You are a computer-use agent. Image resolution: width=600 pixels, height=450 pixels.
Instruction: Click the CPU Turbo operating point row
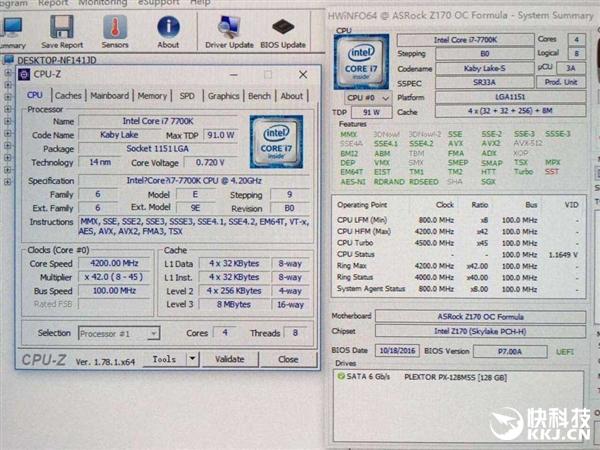tap(458, 243)
